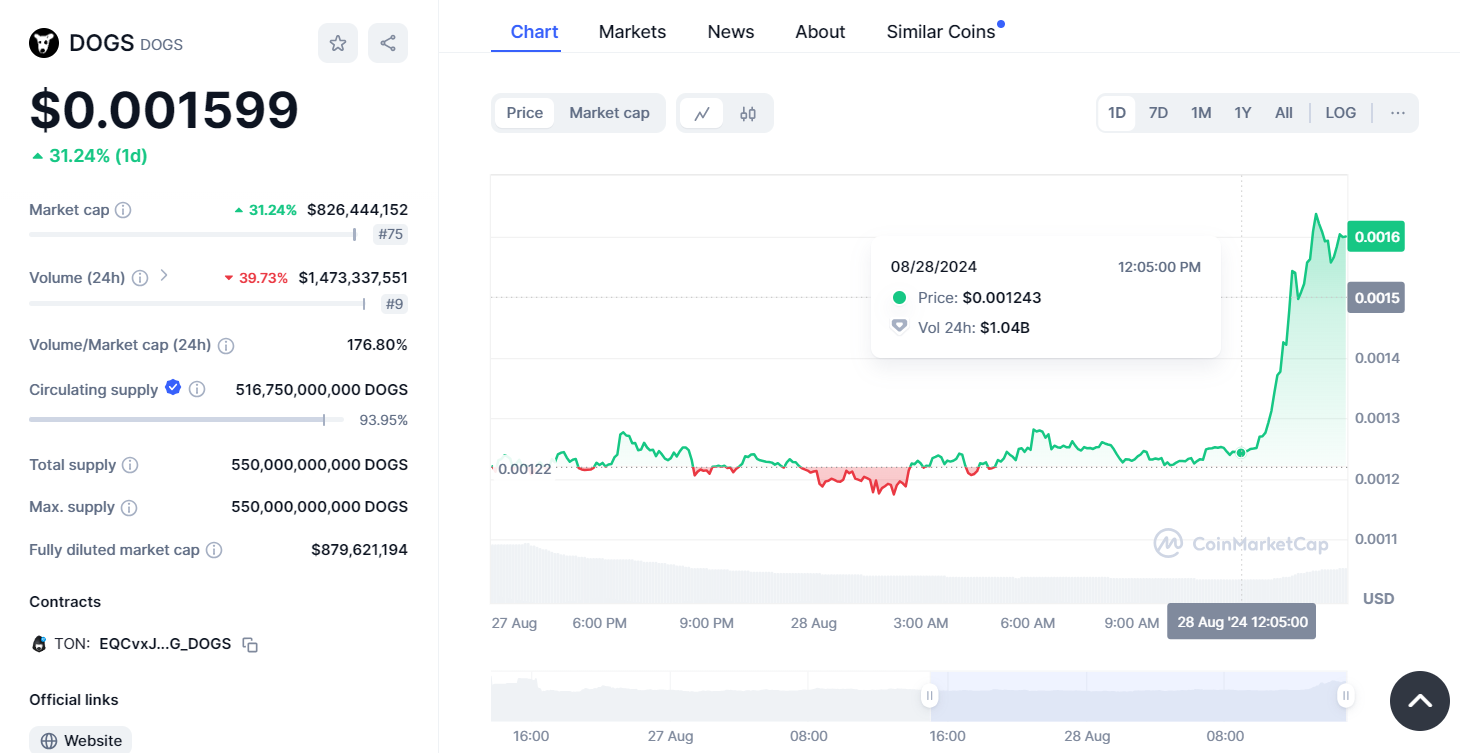
Task: Click the #75 market cap rank badge
Action: pos(390,235)
